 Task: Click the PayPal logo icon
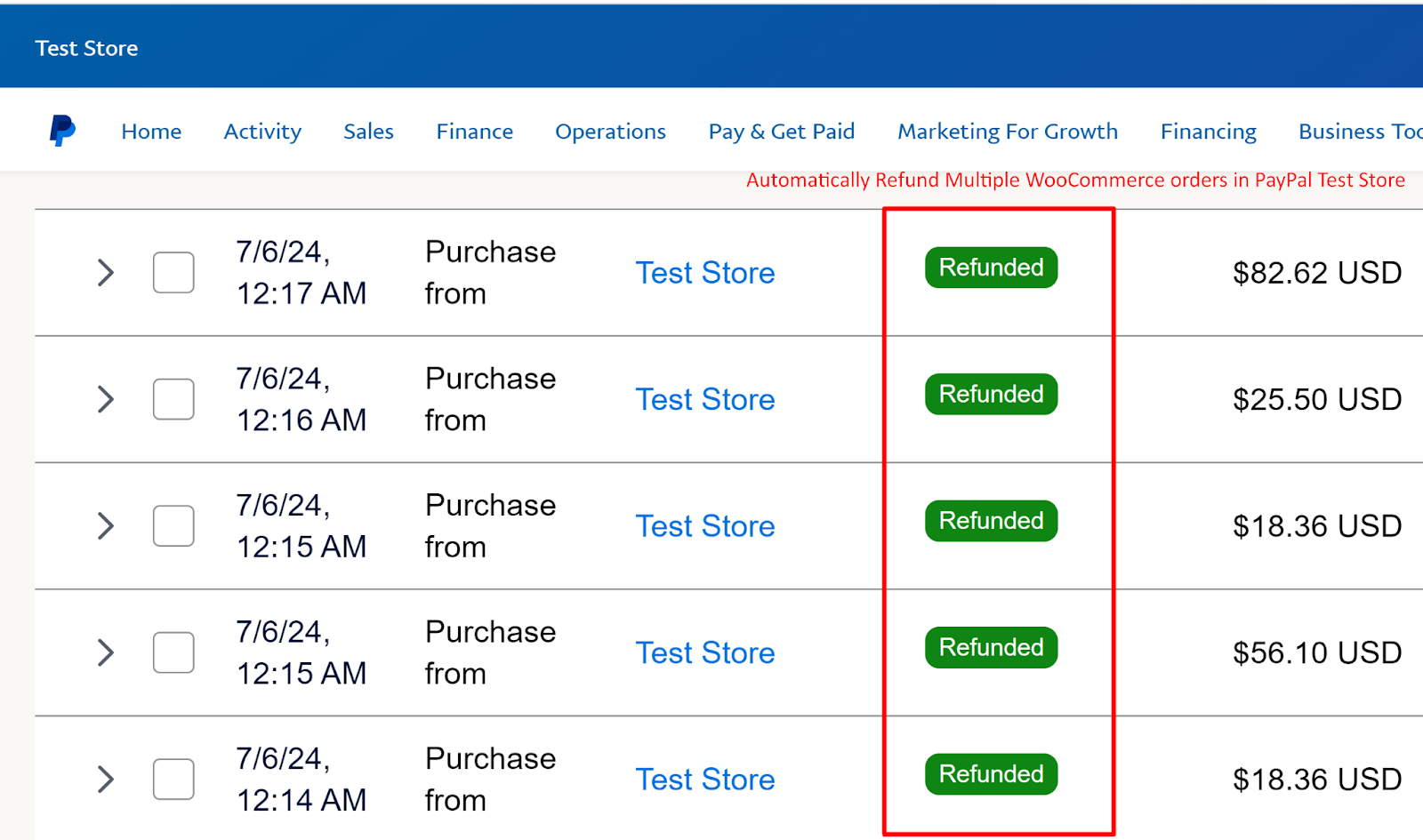pos(62,131)
